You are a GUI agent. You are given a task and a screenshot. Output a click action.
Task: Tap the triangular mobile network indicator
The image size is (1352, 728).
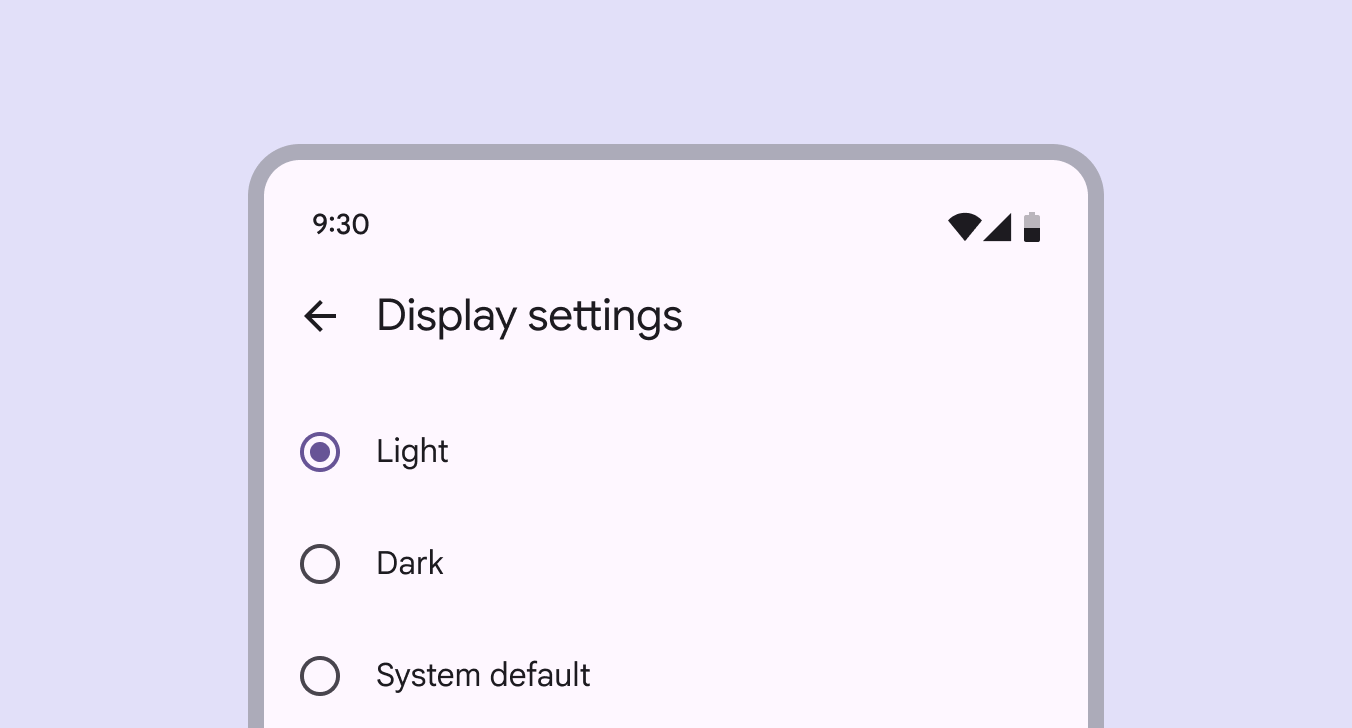point(998,227)
